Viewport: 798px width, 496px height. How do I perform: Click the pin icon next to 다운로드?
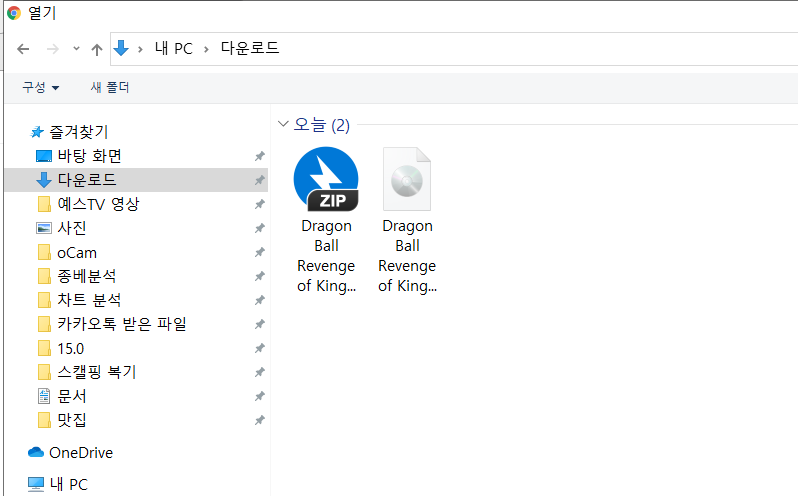[260, 180]
